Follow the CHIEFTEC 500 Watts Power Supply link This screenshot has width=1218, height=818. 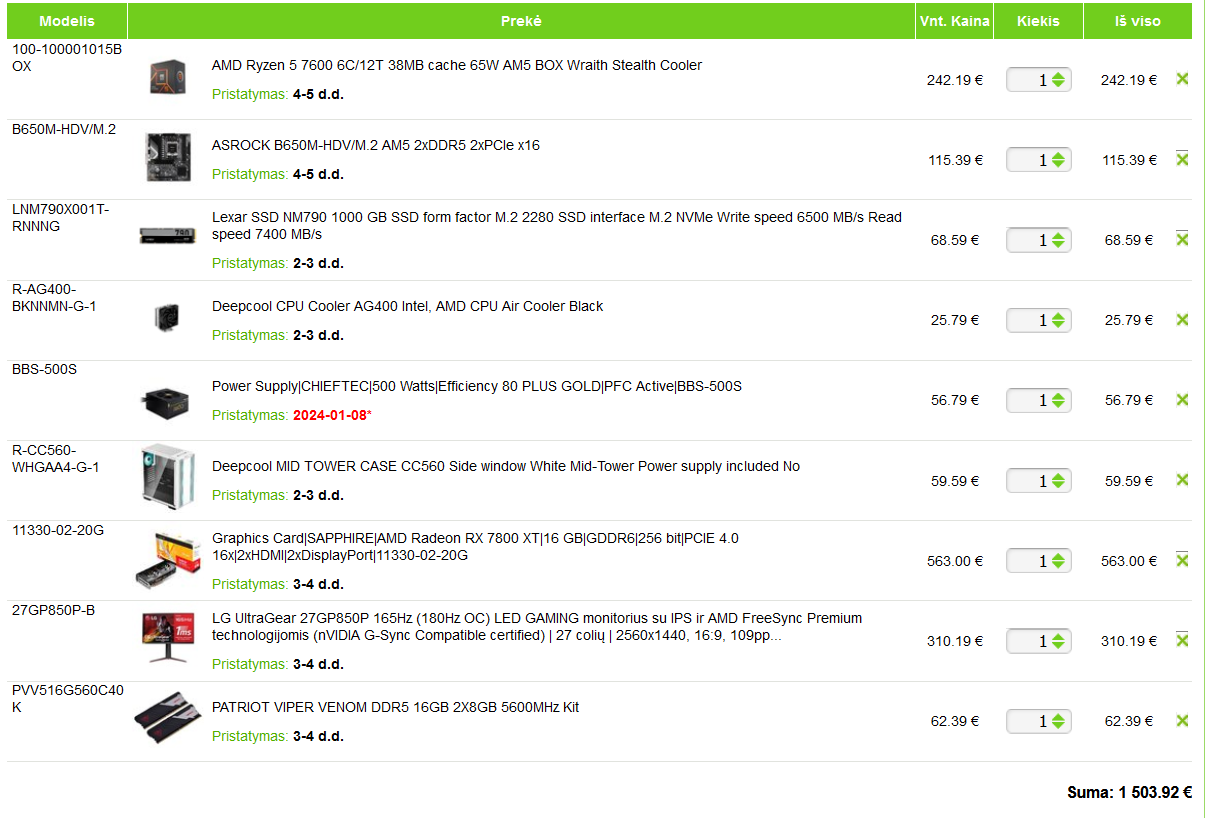click(x=477, y=386)
